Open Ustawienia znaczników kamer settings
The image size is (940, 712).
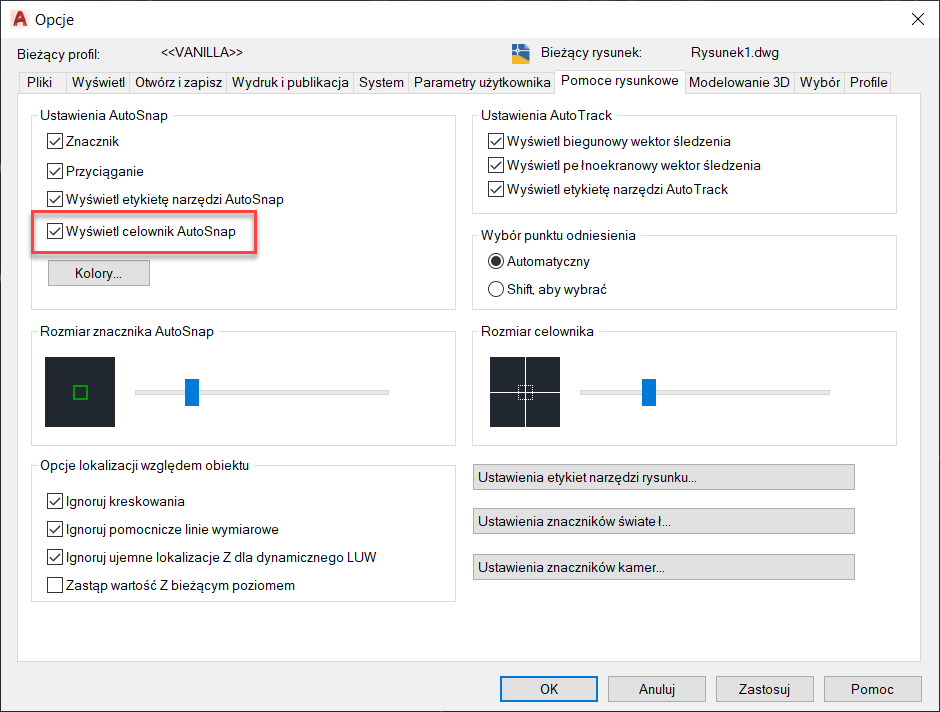tap(663, 567)
